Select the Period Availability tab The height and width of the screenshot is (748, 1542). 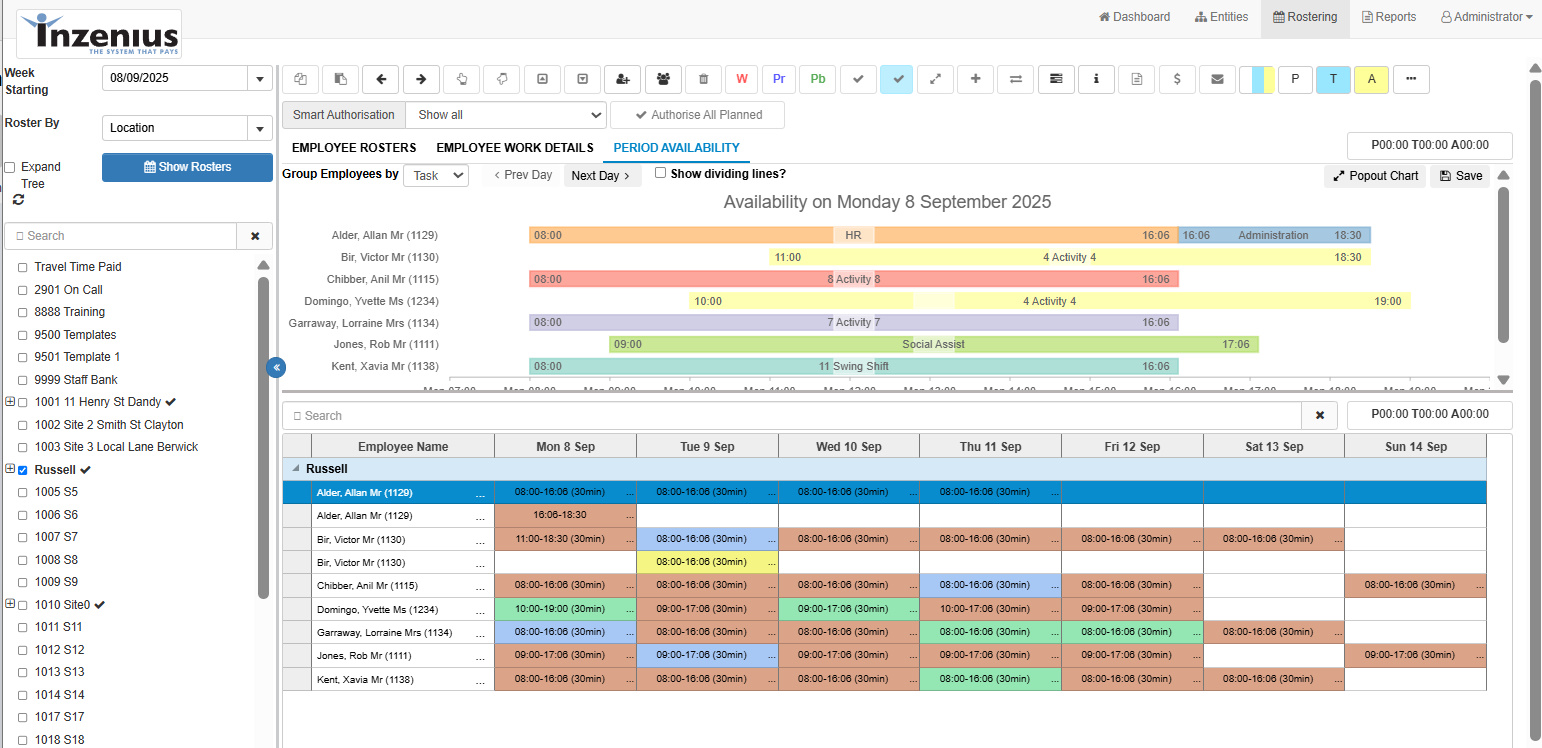[x=676, y=148]
